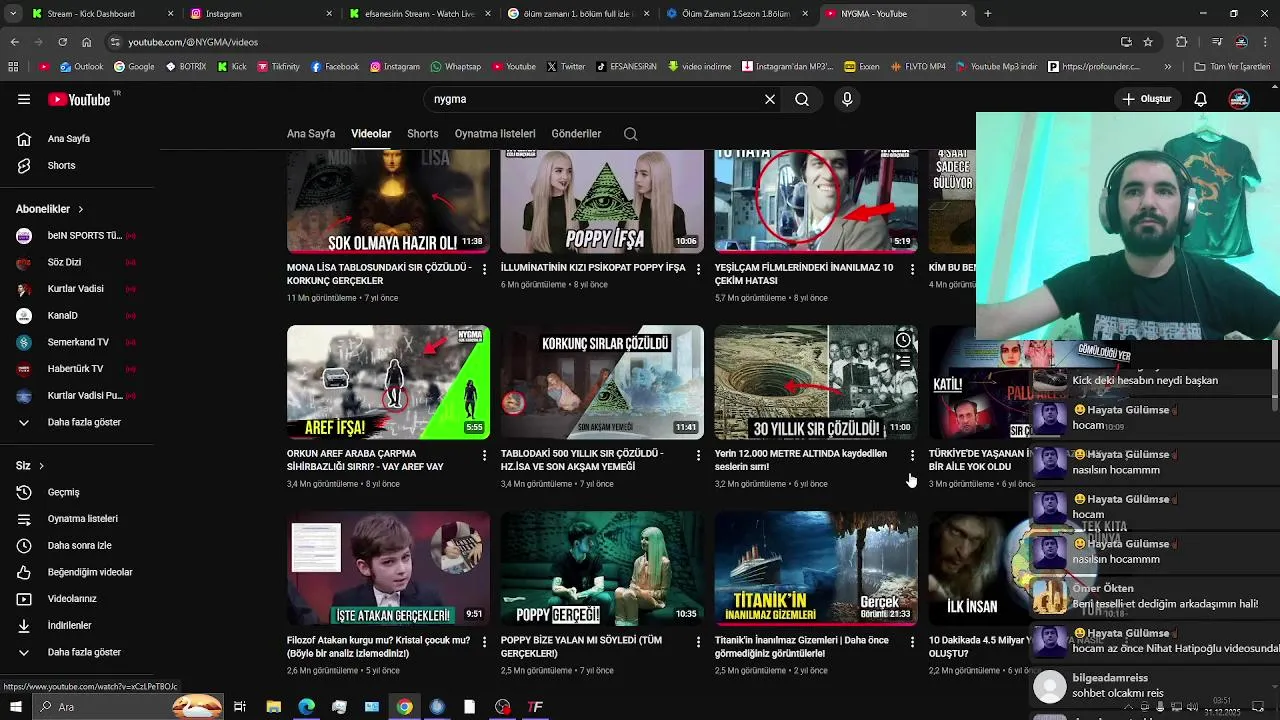Open Task View on the taskbar

point(240,707)
